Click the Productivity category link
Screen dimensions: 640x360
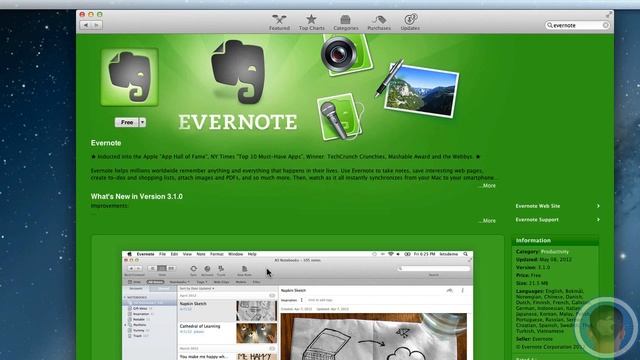click(x=555, y=252)
